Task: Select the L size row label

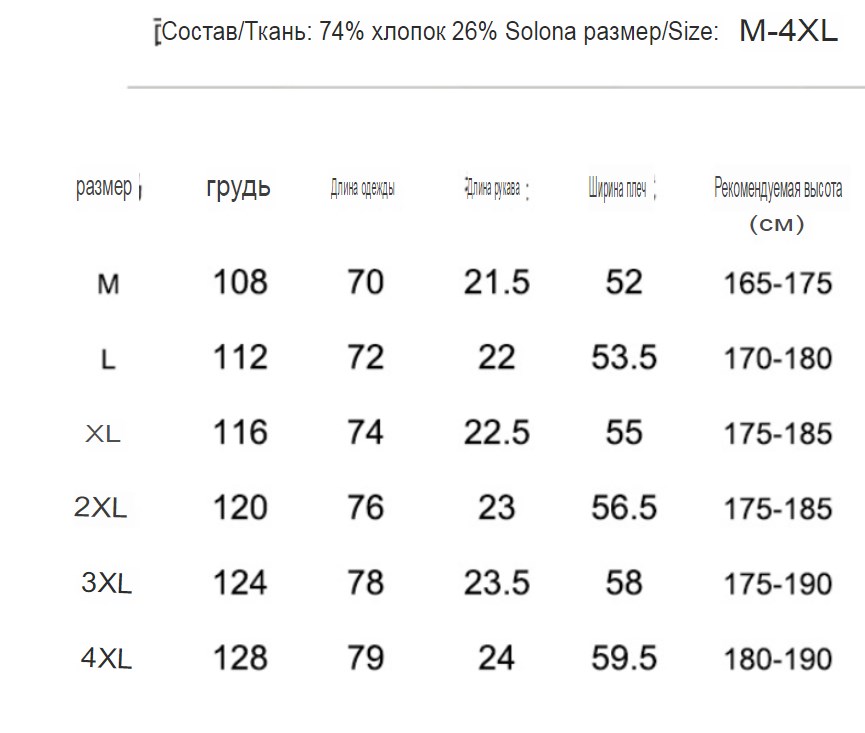Action: [x=108, y=360]
